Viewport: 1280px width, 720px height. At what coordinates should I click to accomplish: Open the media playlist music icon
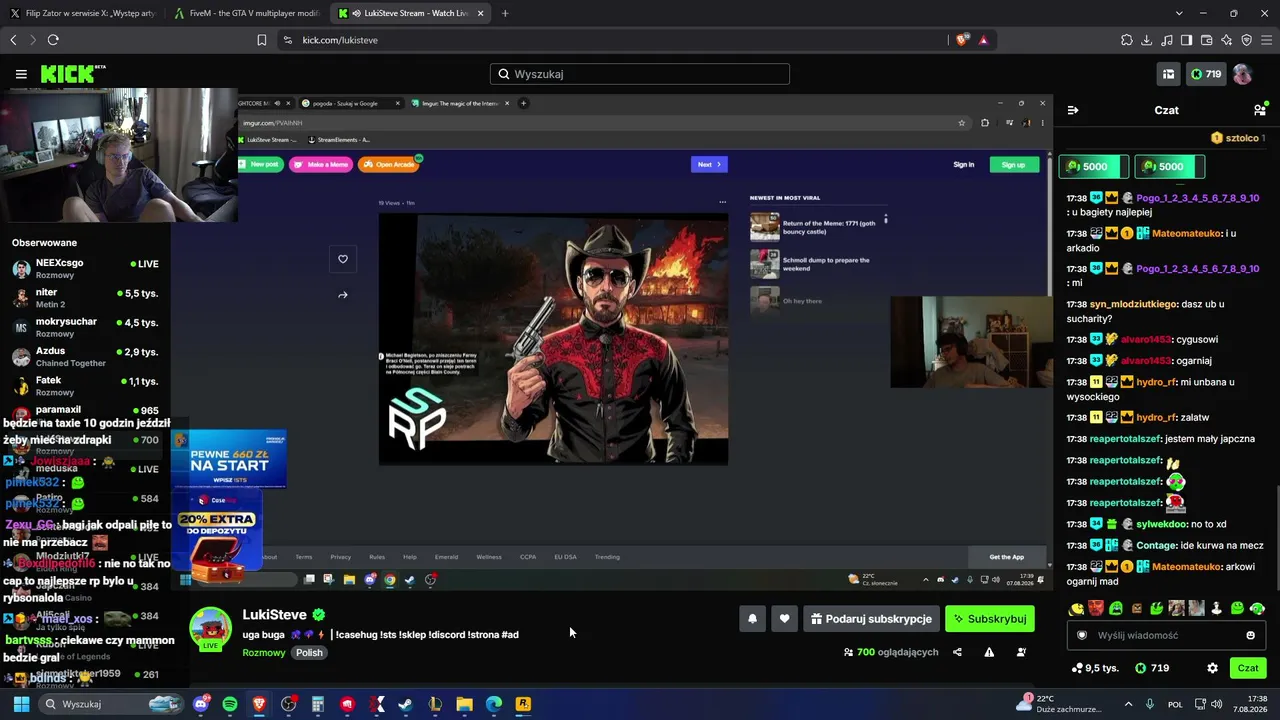pos(1167,40)
